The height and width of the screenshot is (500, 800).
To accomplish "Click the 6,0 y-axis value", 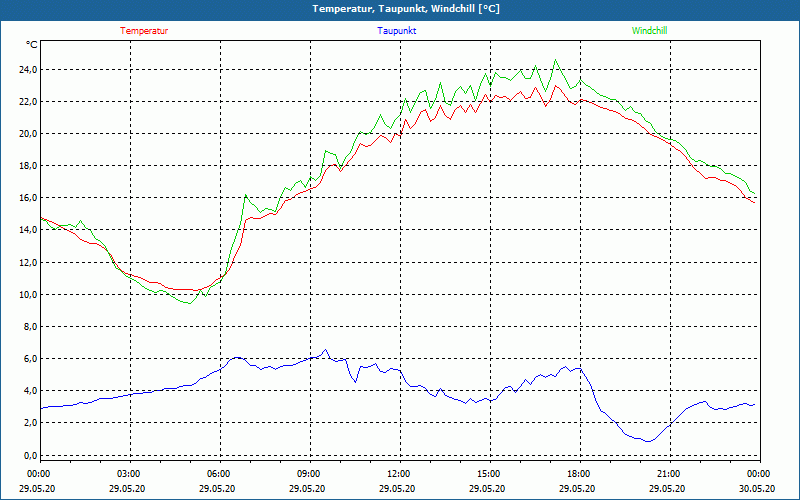I will click(x=29, y=359).
